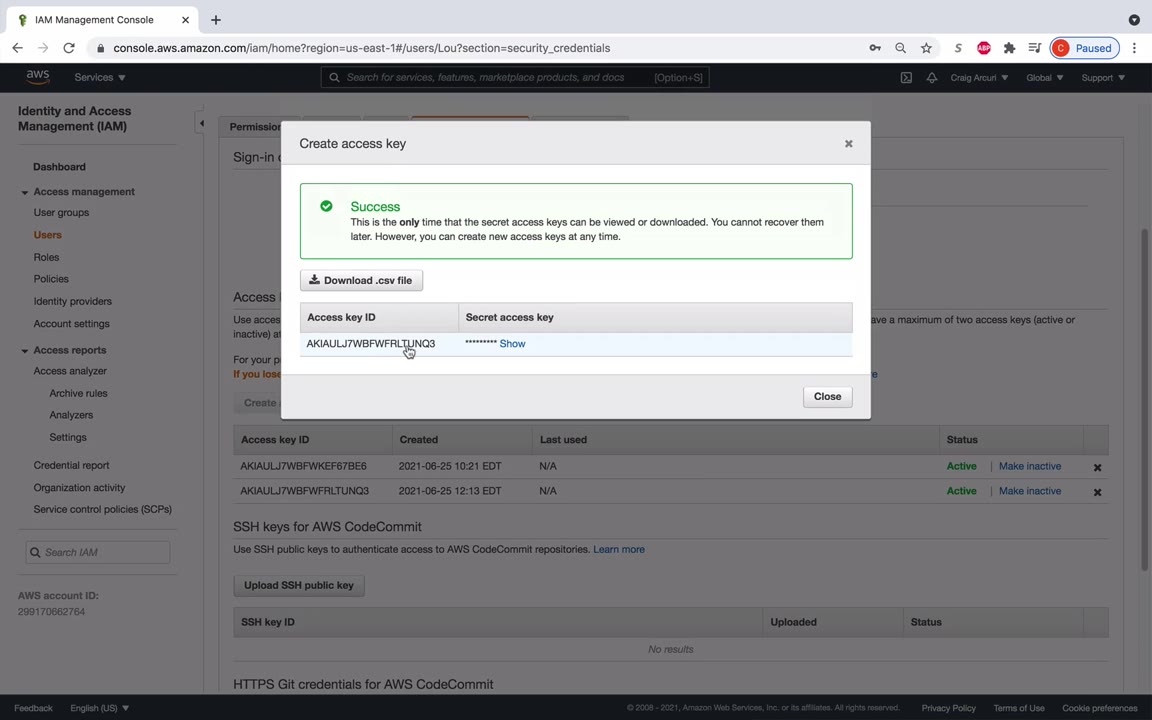Delete access key AKIAULJ7WBFWFRLTUNQ3 with X icon
The image size is (1152, 720).
point(1097,492)
